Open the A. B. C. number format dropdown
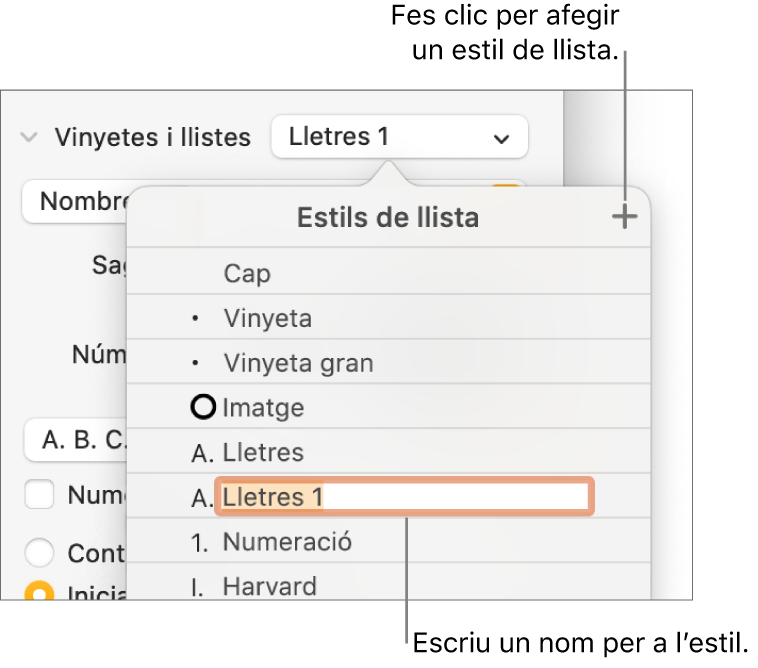Screen dimensions: 758x668 [76, 440]
